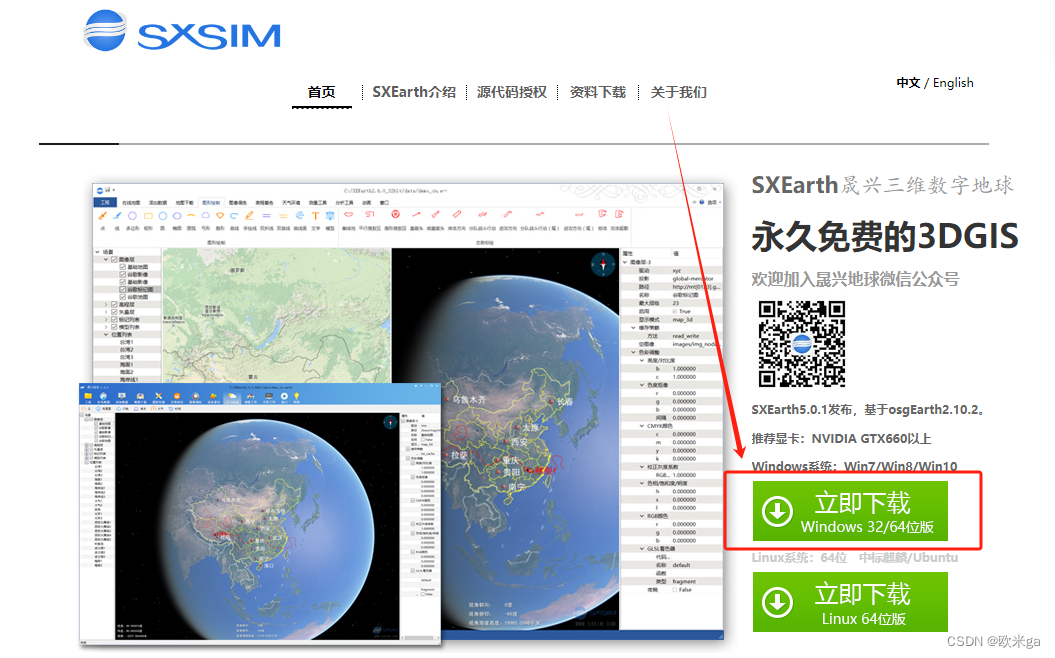Image resolution: width=1055 pixels, height=658 pixels.
Task: Collapse the 色彩调整 property group
Action: (635, 351)
